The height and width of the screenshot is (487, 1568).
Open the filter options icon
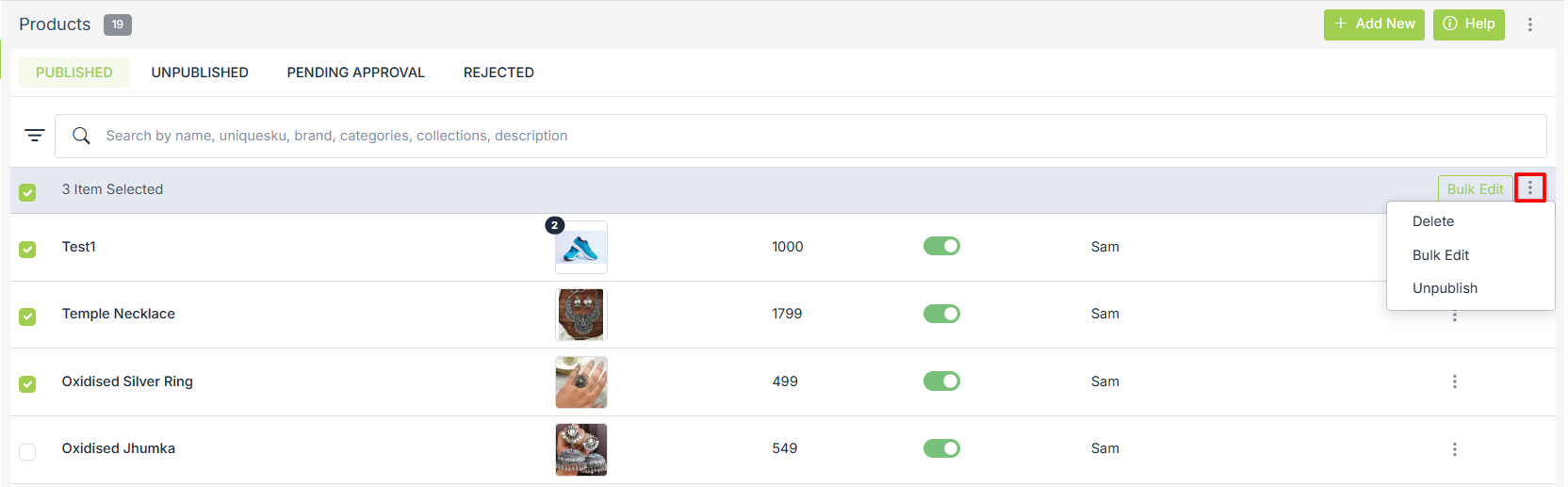click(x=35, y=136)
